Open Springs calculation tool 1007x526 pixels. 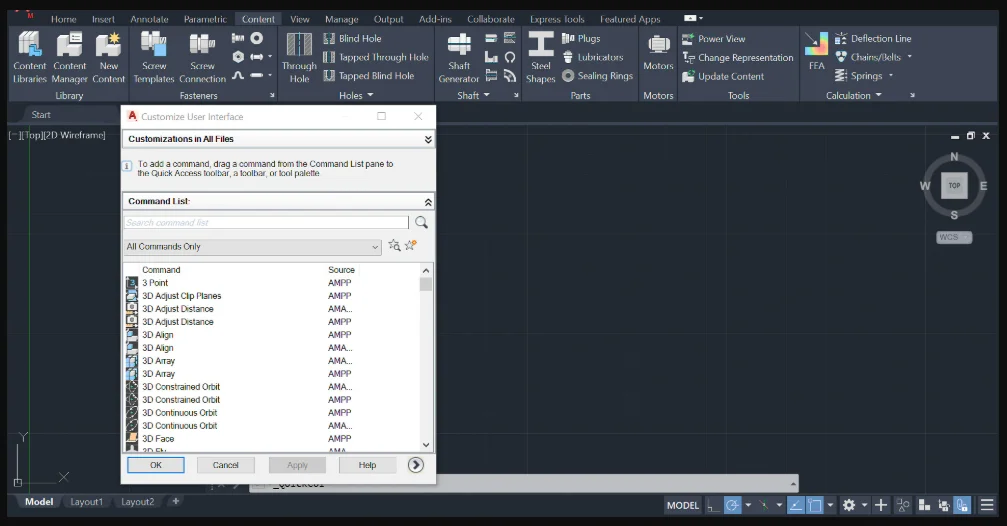click(858, 76)
